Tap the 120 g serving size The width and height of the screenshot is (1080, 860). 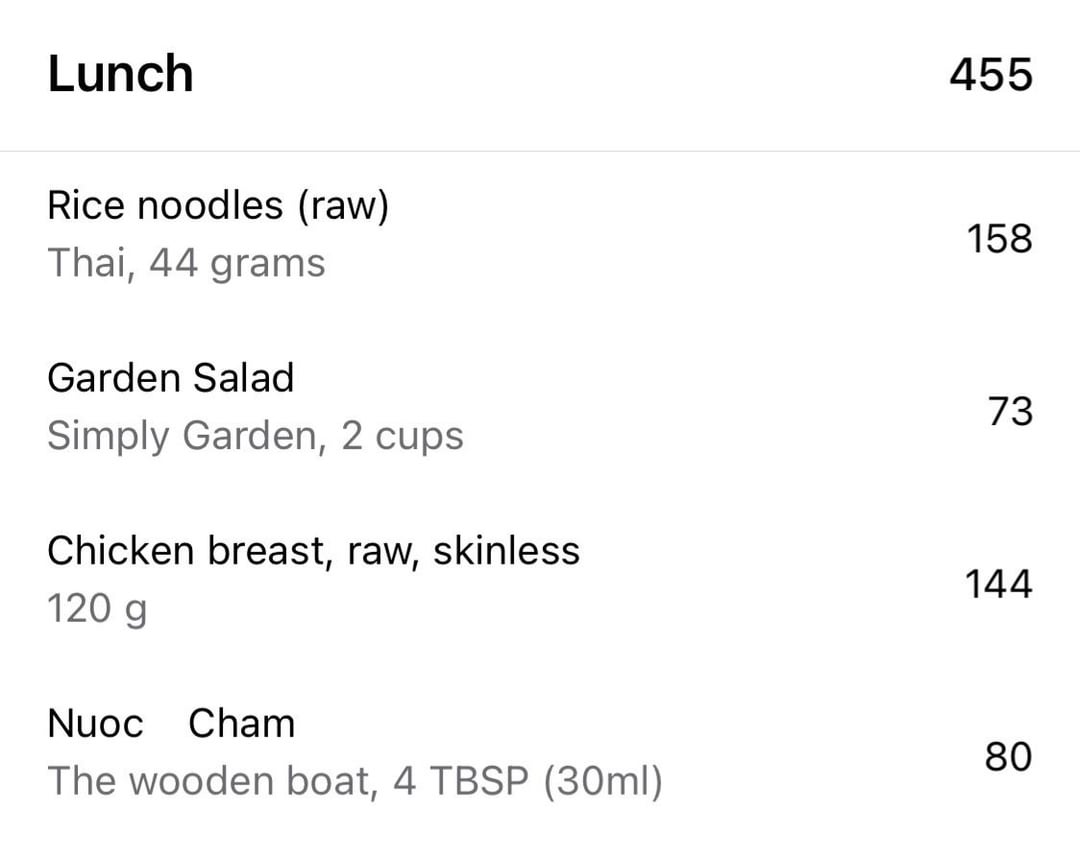click(97, 609)
